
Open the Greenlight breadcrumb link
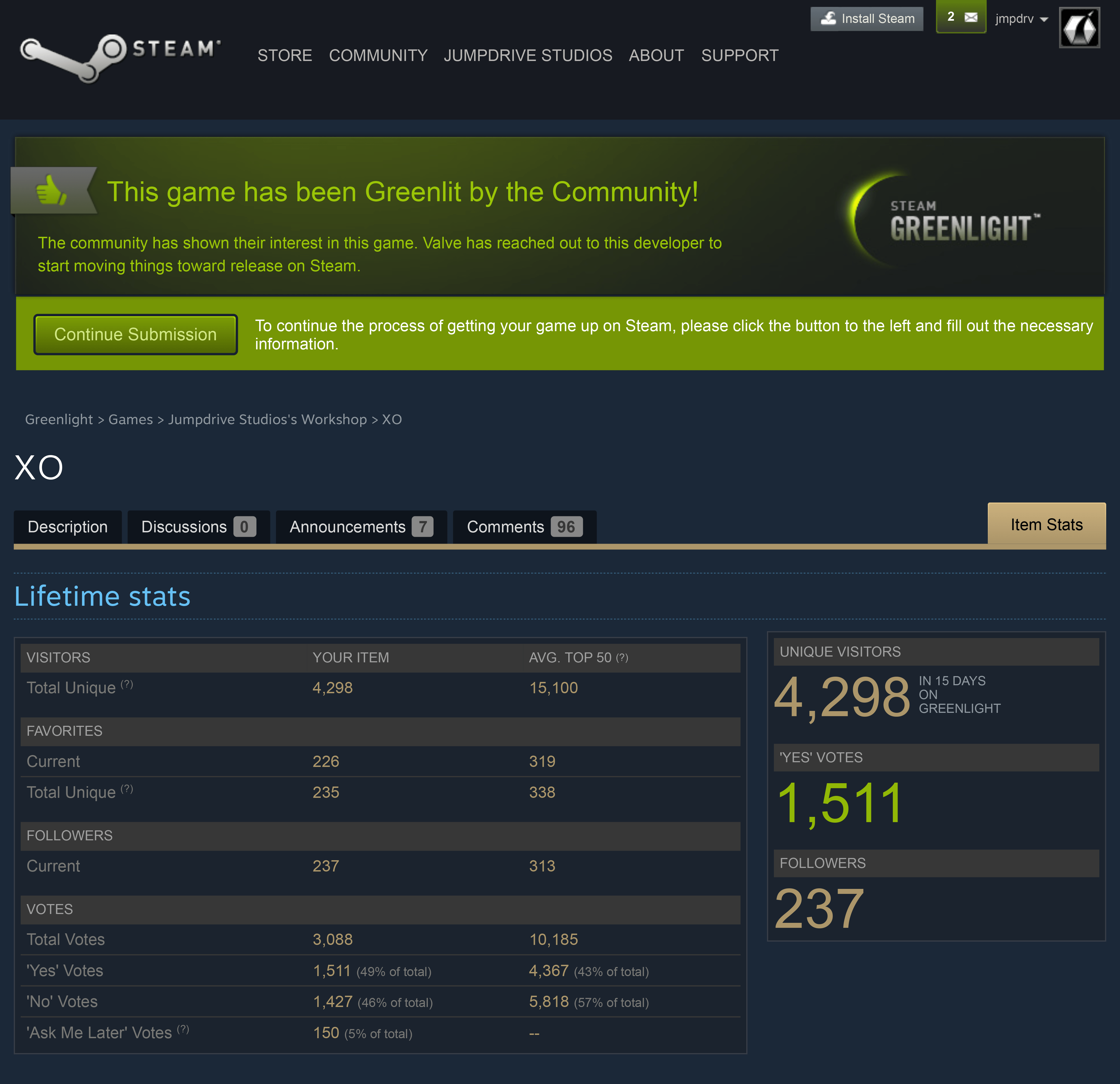coord(58,419)
